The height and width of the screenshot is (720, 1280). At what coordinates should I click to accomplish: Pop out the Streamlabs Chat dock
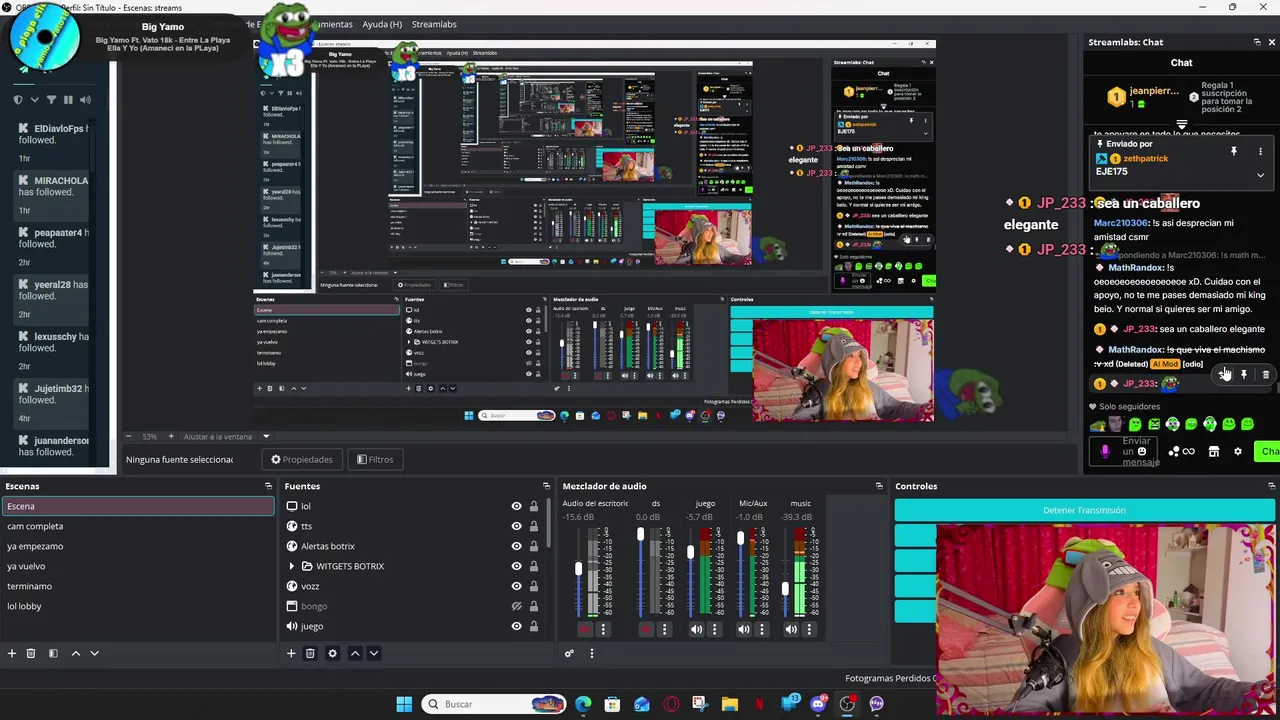pyautogui.click(x=1257, y=42)
